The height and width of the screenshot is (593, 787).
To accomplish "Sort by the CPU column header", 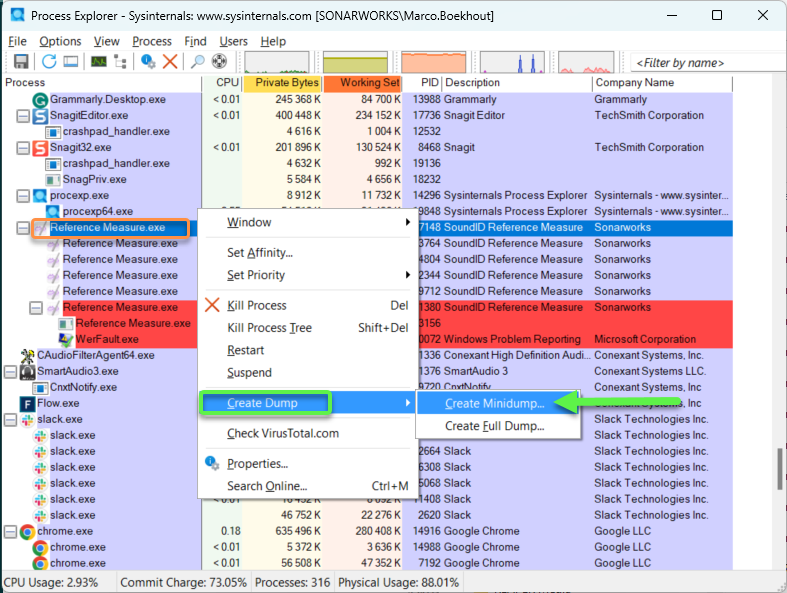I will tap(222, 83).
